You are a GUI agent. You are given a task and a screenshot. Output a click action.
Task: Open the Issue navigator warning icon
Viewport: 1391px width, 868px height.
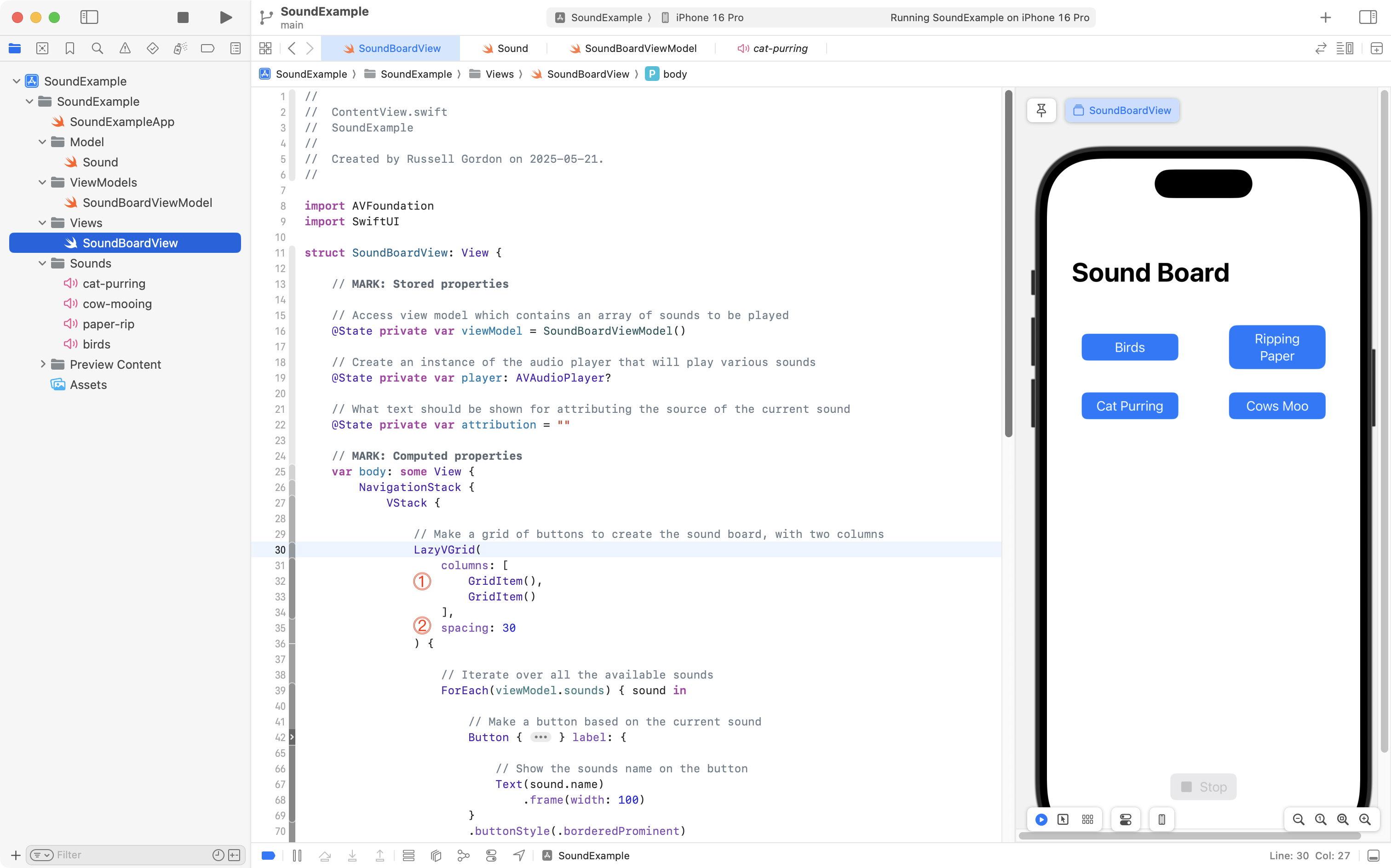tap(125, 48)
